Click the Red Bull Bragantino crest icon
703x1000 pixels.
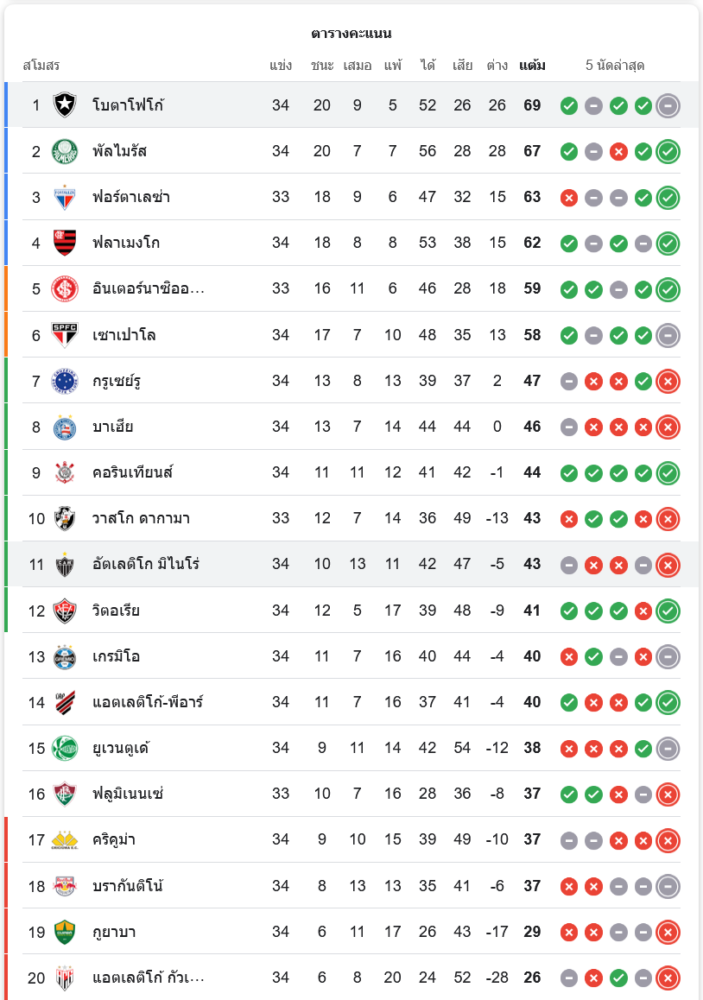point(64,886)
